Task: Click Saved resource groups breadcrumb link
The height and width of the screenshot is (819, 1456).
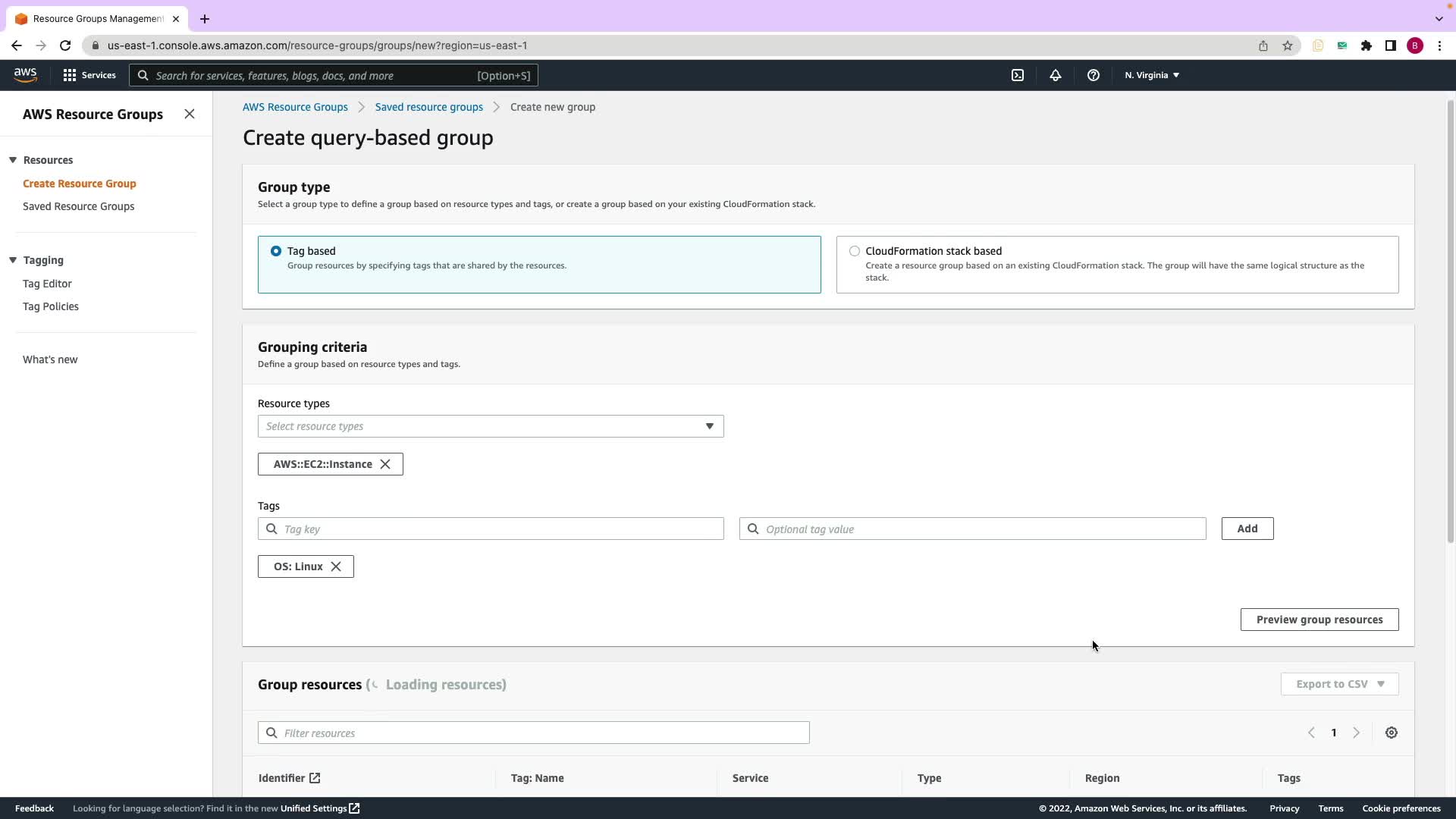Action: (428, 107)
